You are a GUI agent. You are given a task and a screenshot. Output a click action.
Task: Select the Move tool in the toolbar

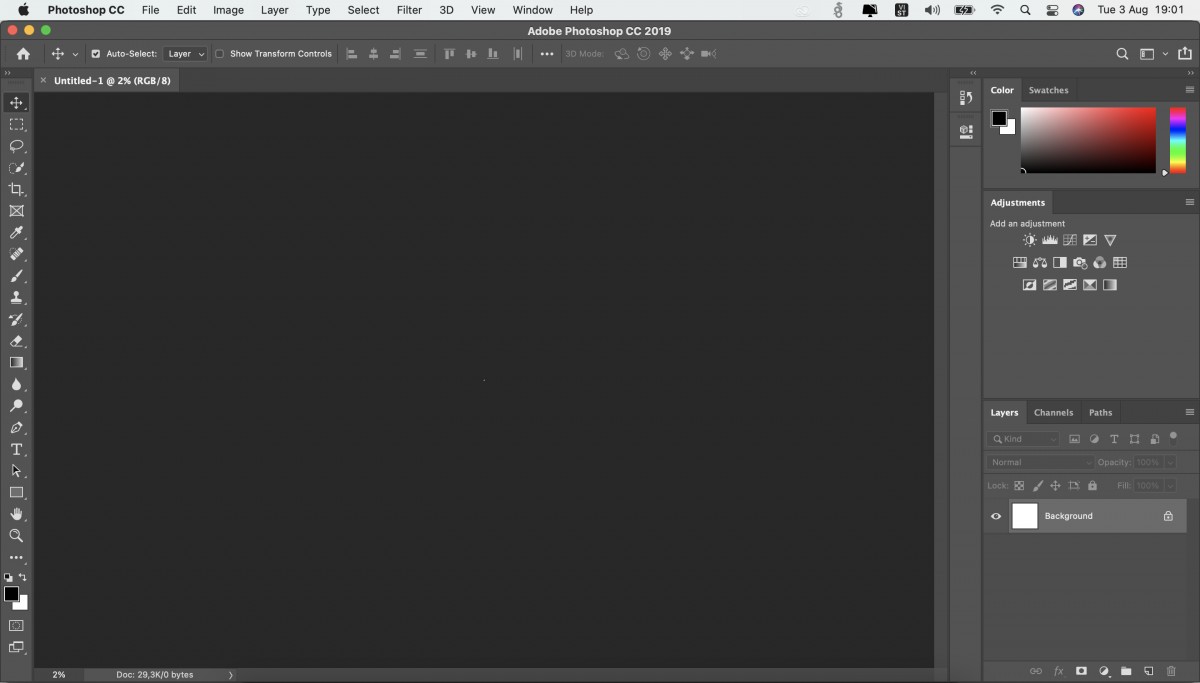pyautogui.click(x=16, y=103)
